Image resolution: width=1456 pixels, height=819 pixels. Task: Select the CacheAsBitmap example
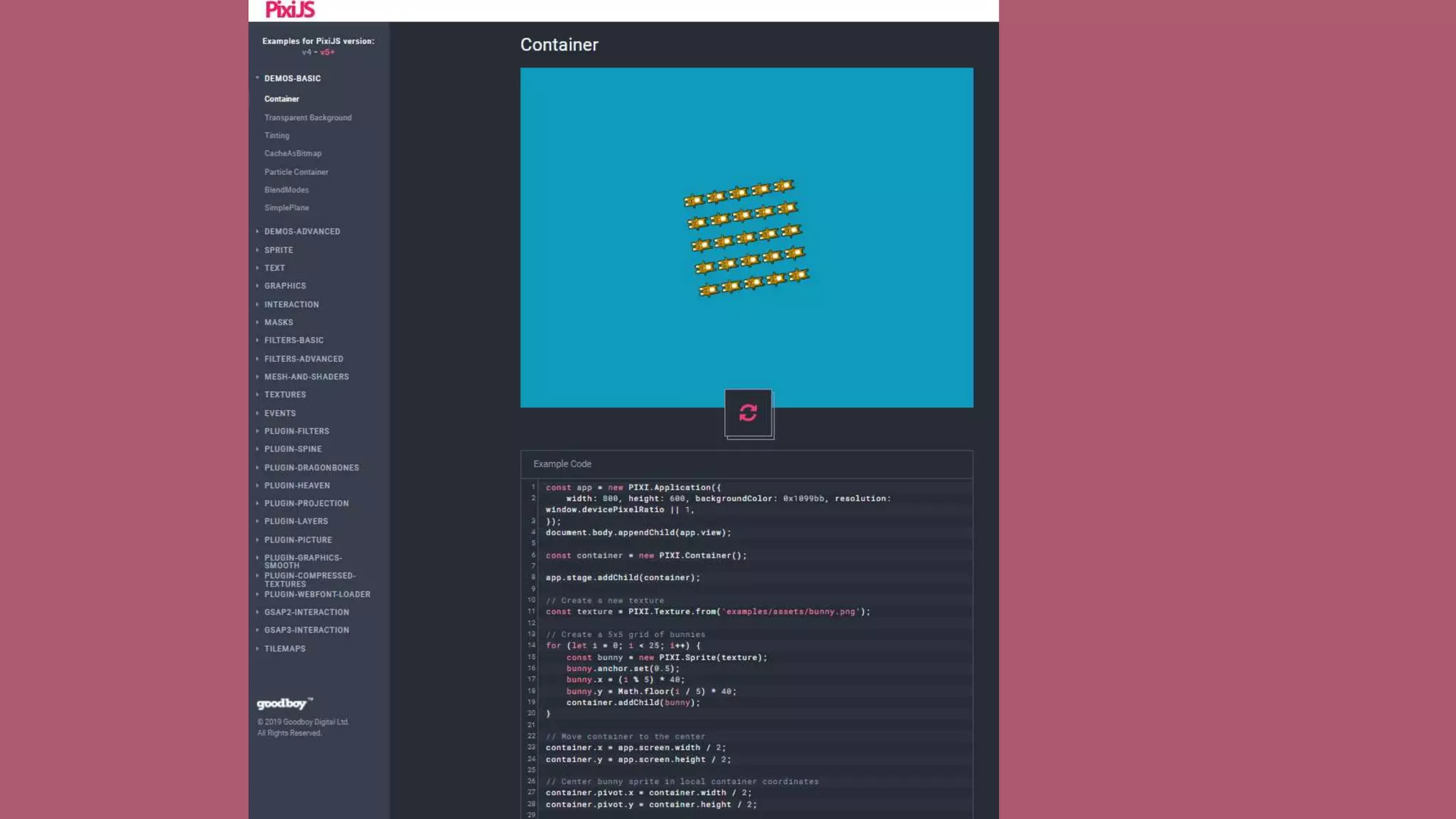click(x=292, y=154)
